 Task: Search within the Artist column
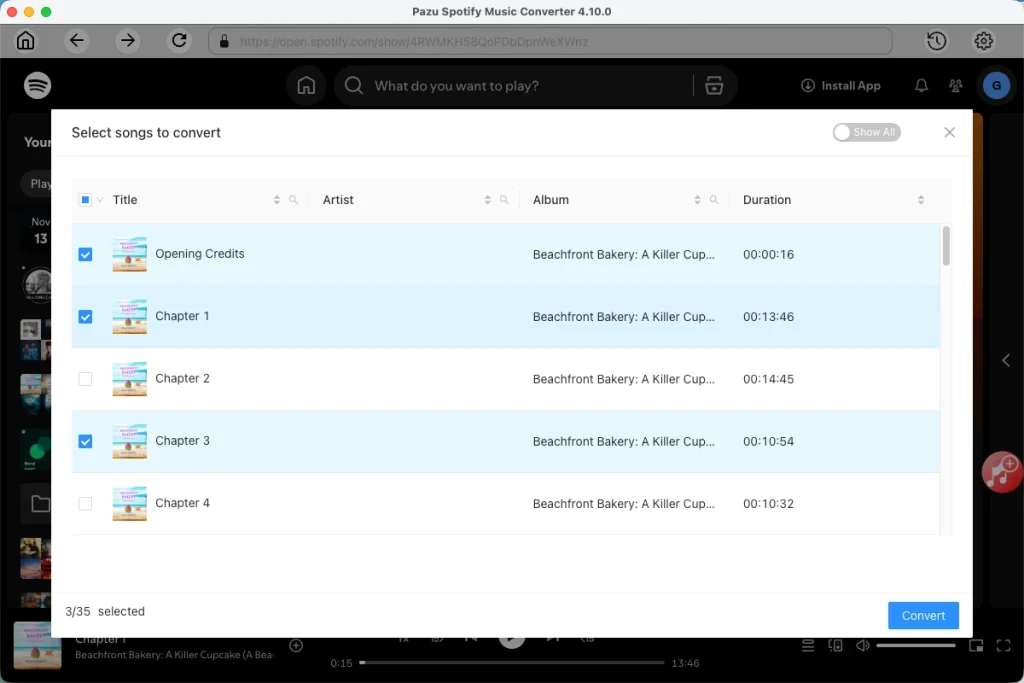click(504, 200)
